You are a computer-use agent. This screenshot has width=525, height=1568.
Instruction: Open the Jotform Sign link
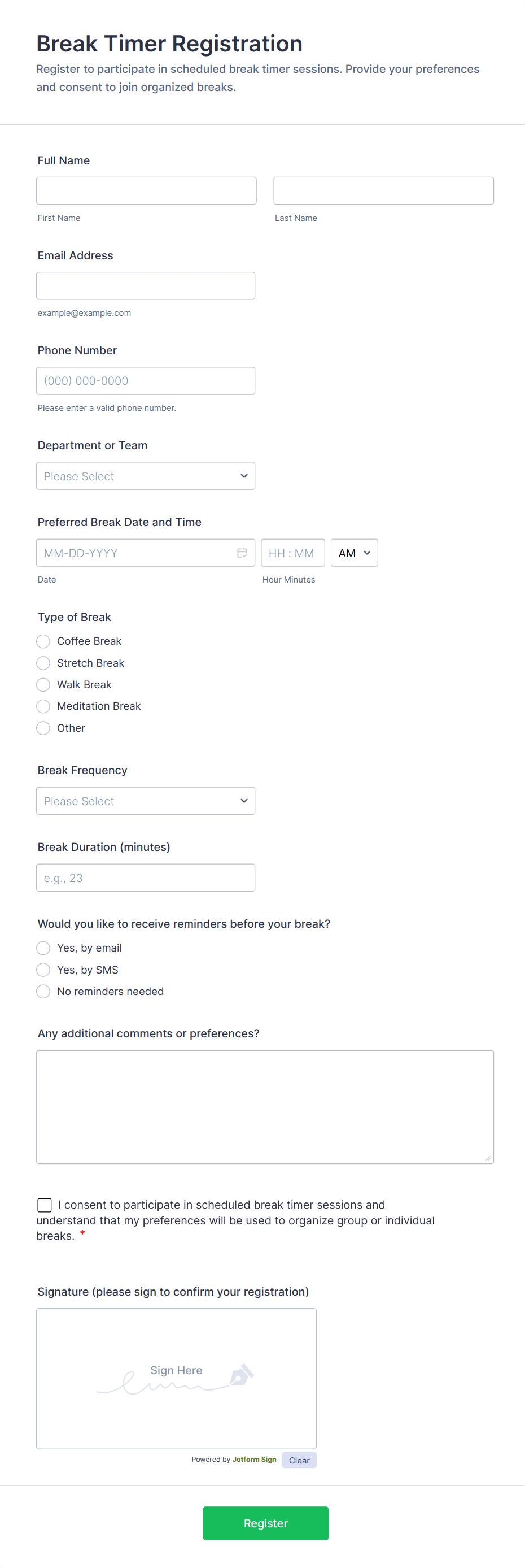pyautogui.click(x=254, y=1459)
